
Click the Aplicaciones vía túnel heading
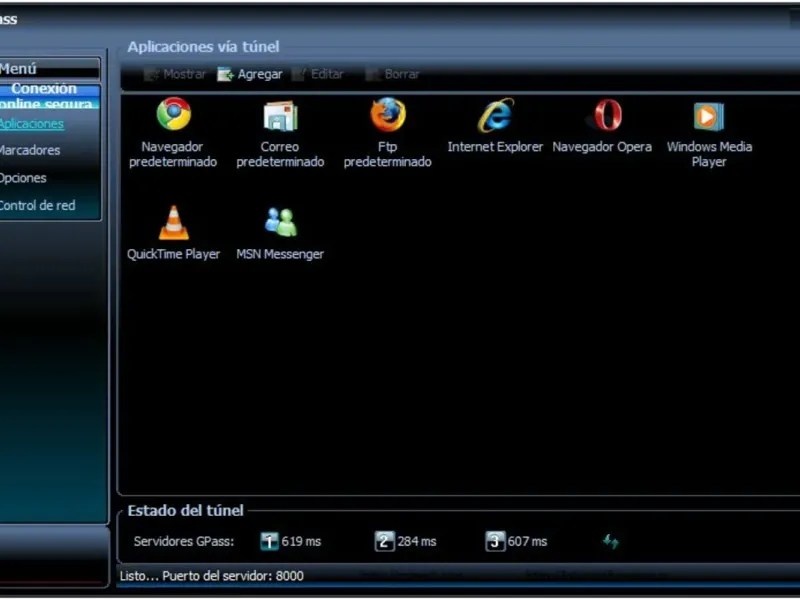click(203, 47)
